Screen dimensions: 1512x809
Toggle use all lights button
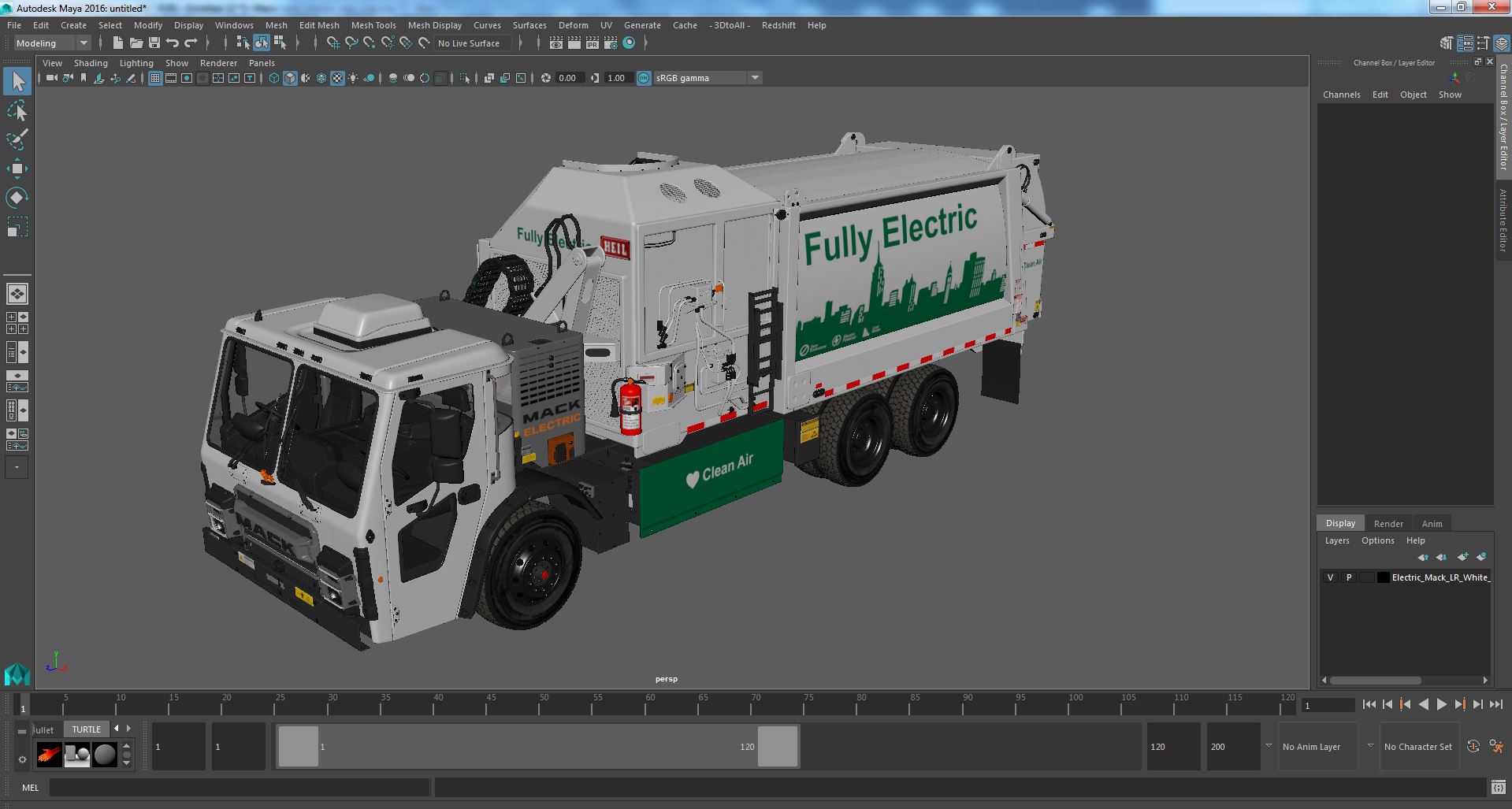point(353,78)
